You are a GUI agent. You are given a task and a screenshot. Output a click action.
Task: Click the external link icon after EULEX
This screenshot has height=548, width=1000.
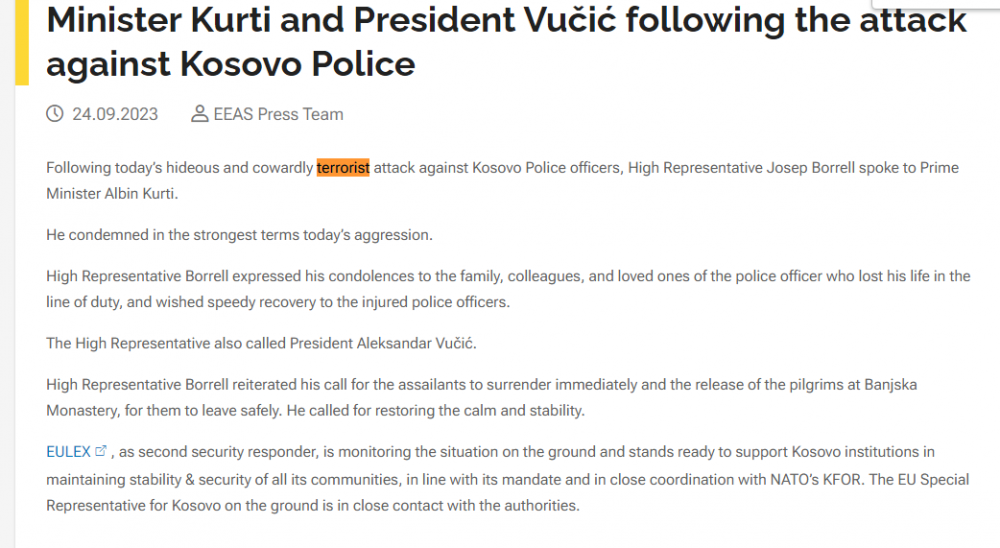pos(101,451)
